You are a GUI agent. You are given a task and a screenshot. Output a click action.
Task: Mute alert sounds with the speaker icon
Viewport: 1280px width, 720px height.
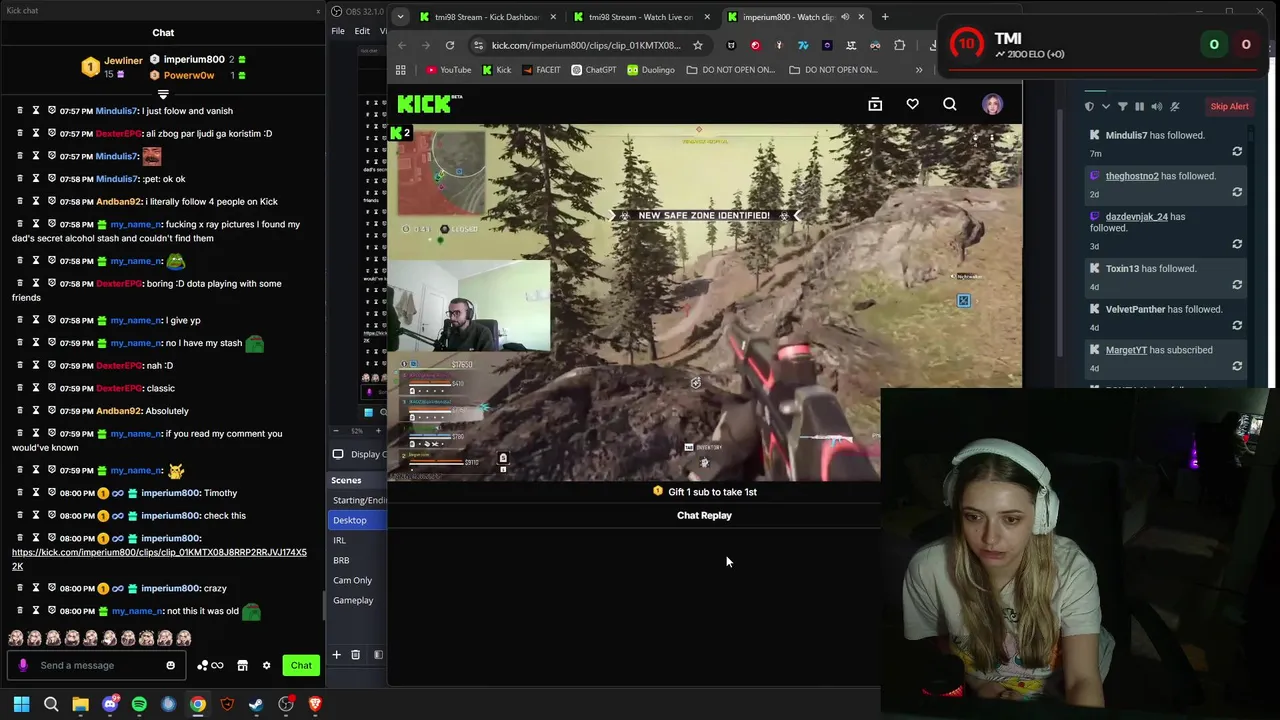[x=1156, y=106]
